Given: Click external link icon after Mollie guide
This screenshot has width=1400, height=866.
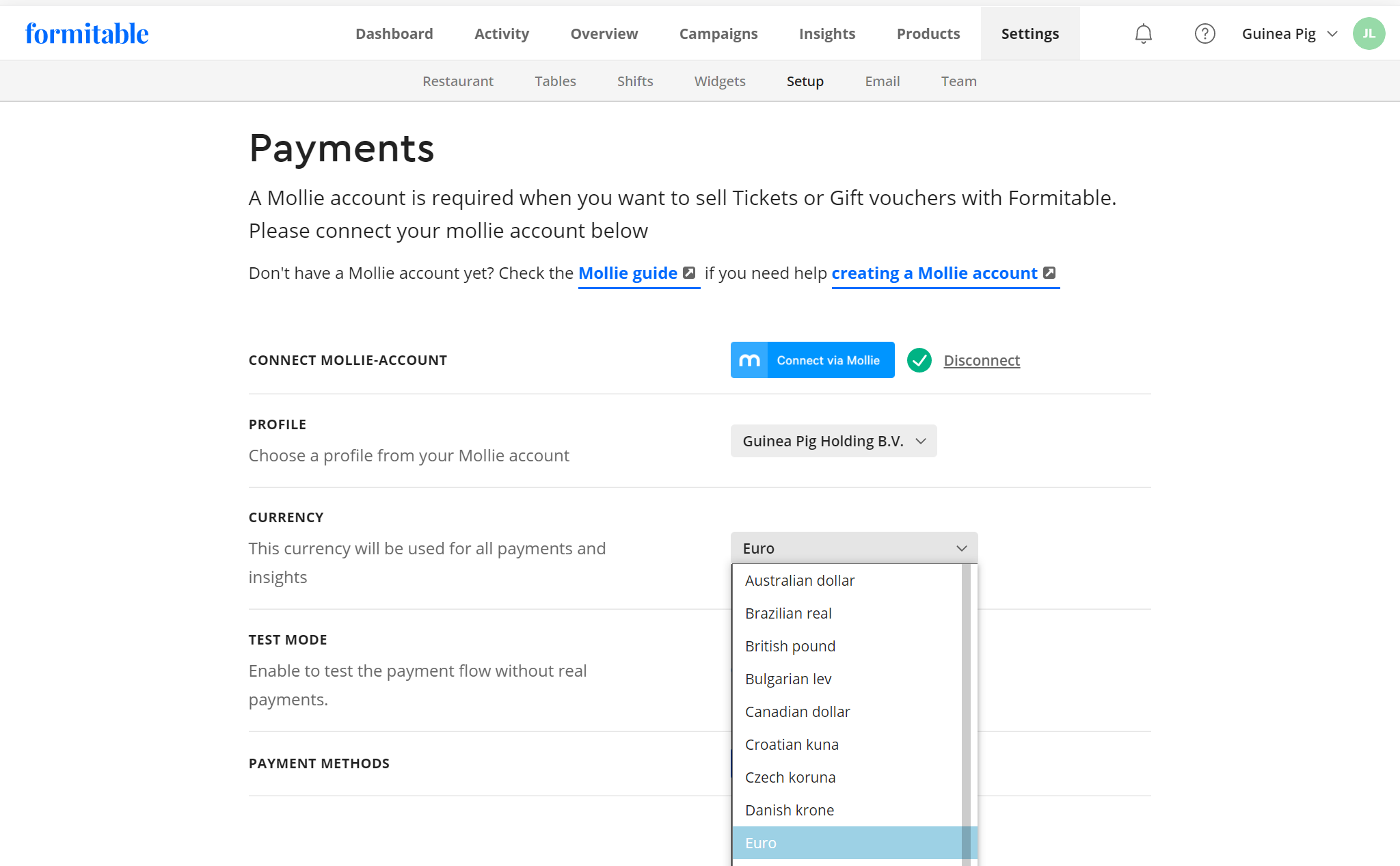Looking at the screenshot, I should [689, 273].
